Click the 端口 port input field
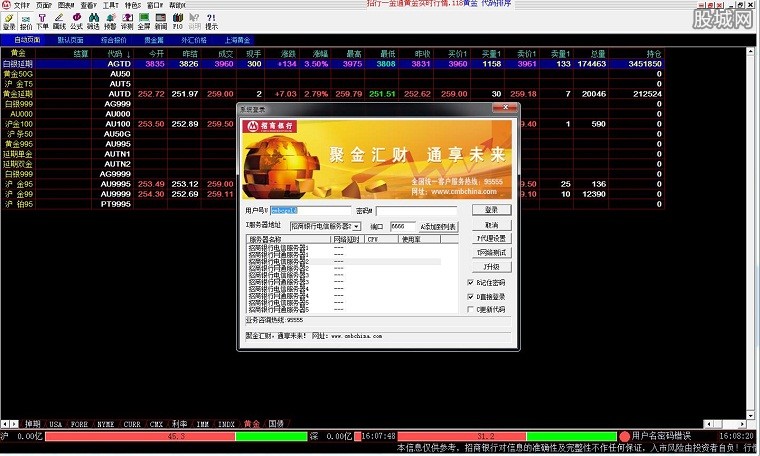The height and width of the screenshot is (456, 760). (x=403, y=226)
